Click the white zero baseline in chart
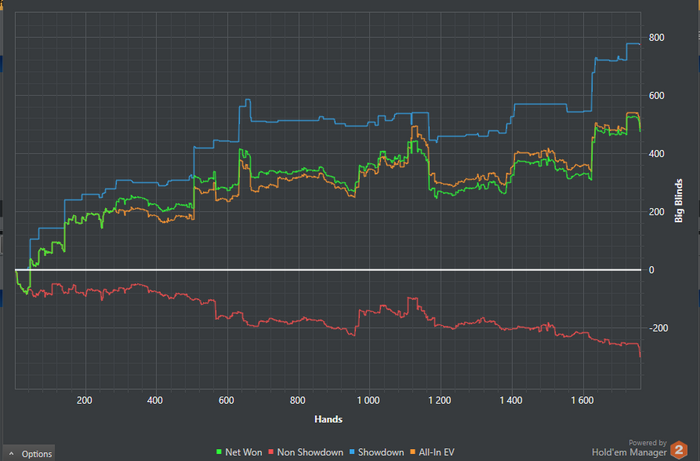This screenshot has width=700, height=461. point(328,270)
